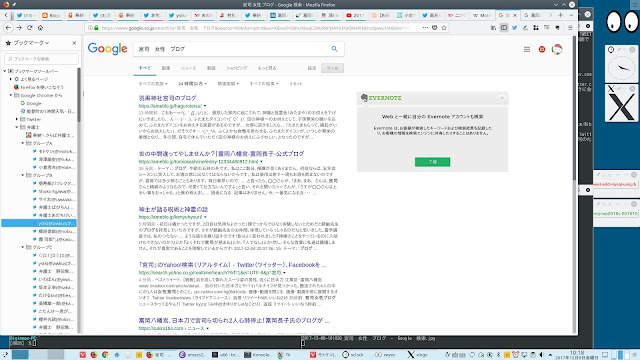The width and height of the screenshot is (640, 360).
Task: Expand the Twitter bookmark folder
Action: [17, 119]
